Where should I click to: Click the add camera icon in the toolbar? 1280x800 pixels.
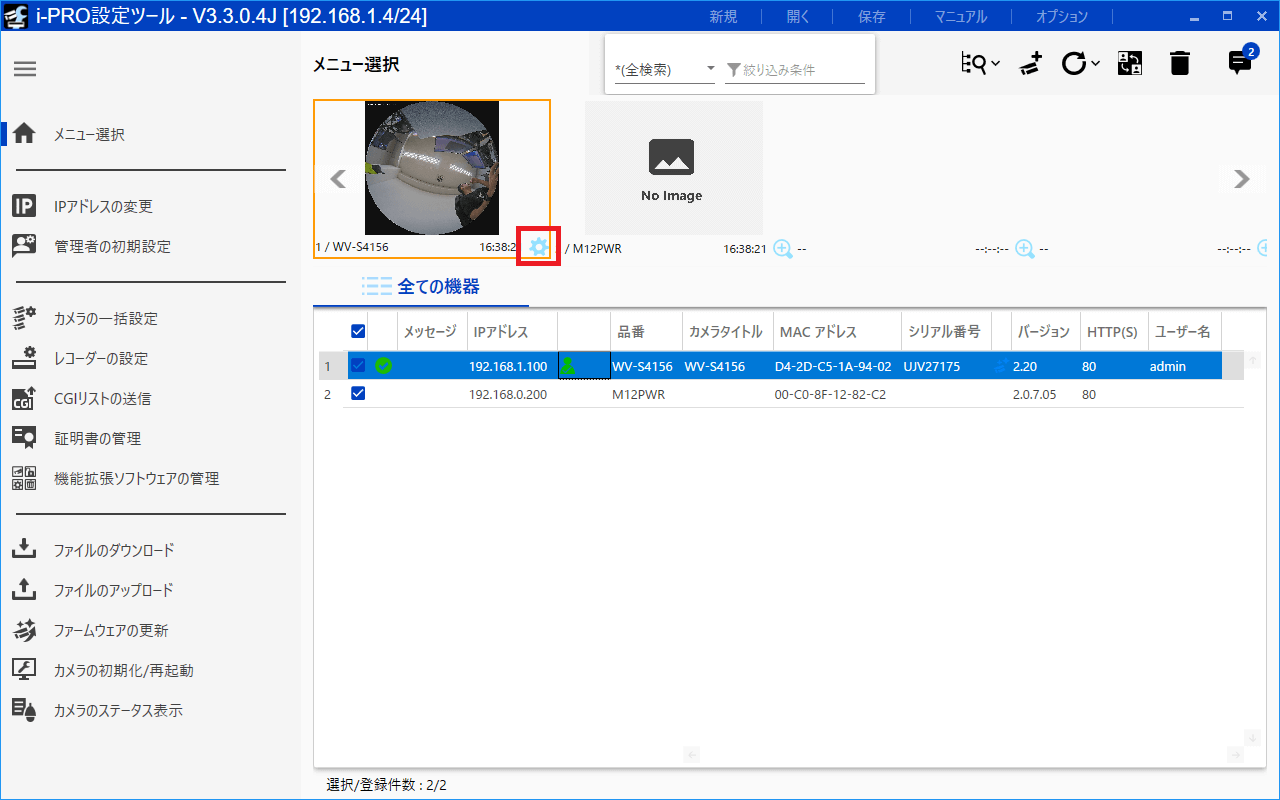[1031, 64]
